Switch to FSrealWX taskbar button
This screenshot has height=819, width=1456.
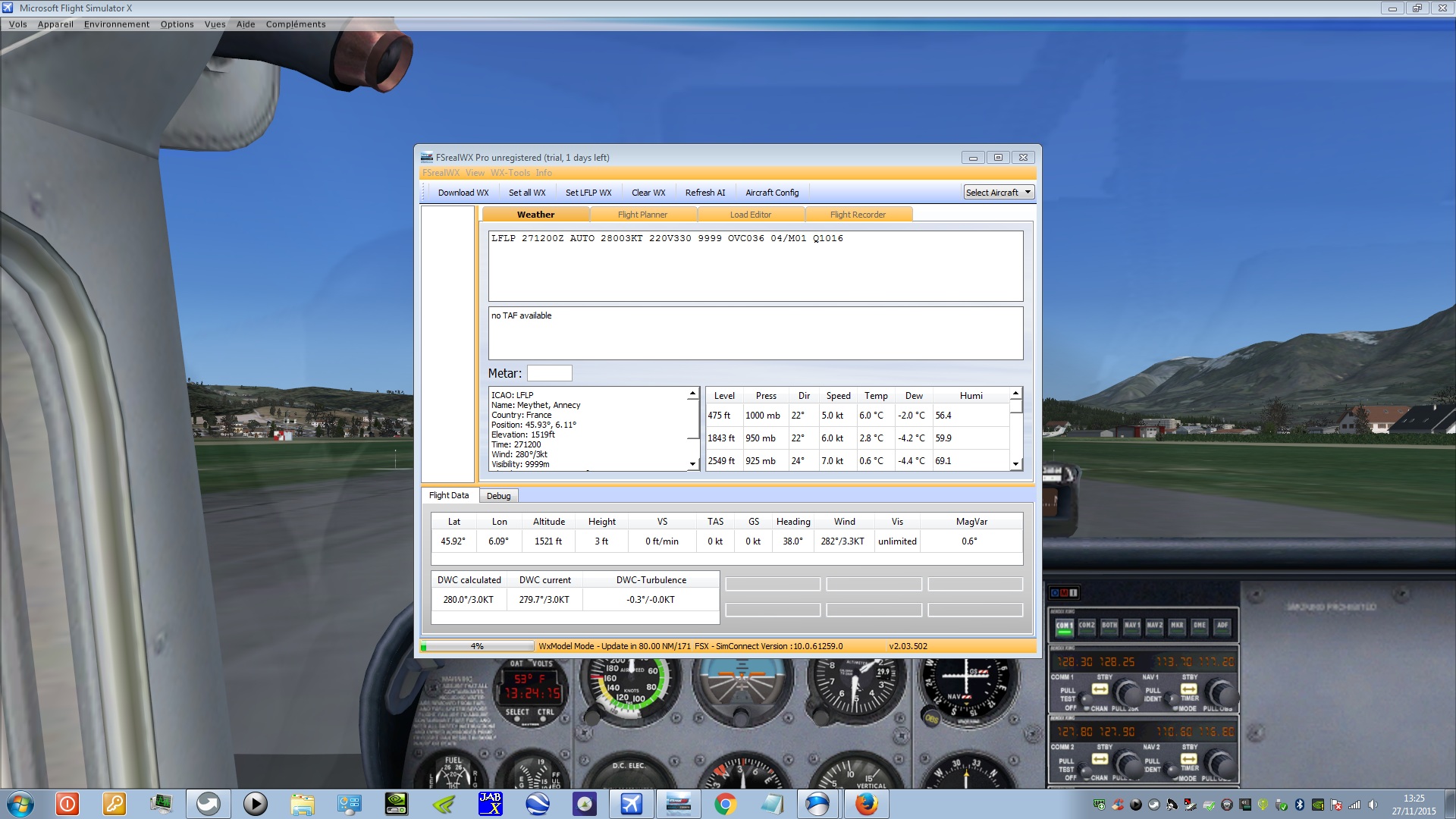click(x=678, y=804)
